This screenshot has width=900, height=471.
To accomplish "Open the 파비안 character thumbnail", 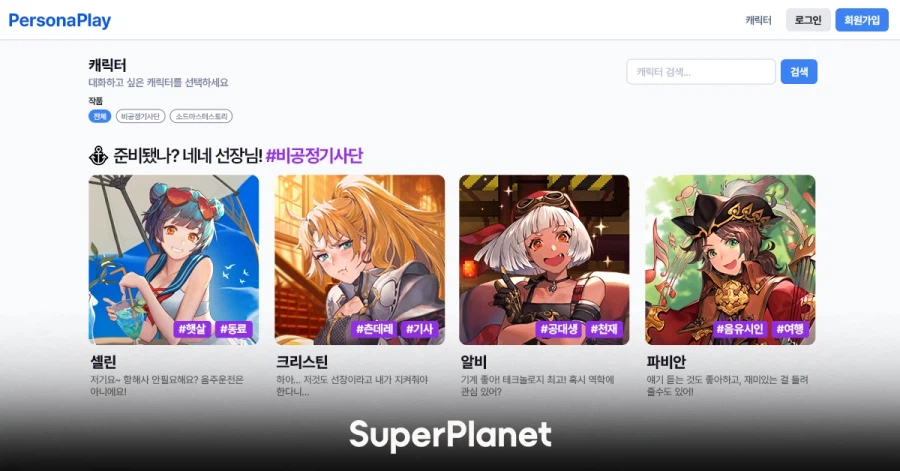I will (x=730, y=259).
